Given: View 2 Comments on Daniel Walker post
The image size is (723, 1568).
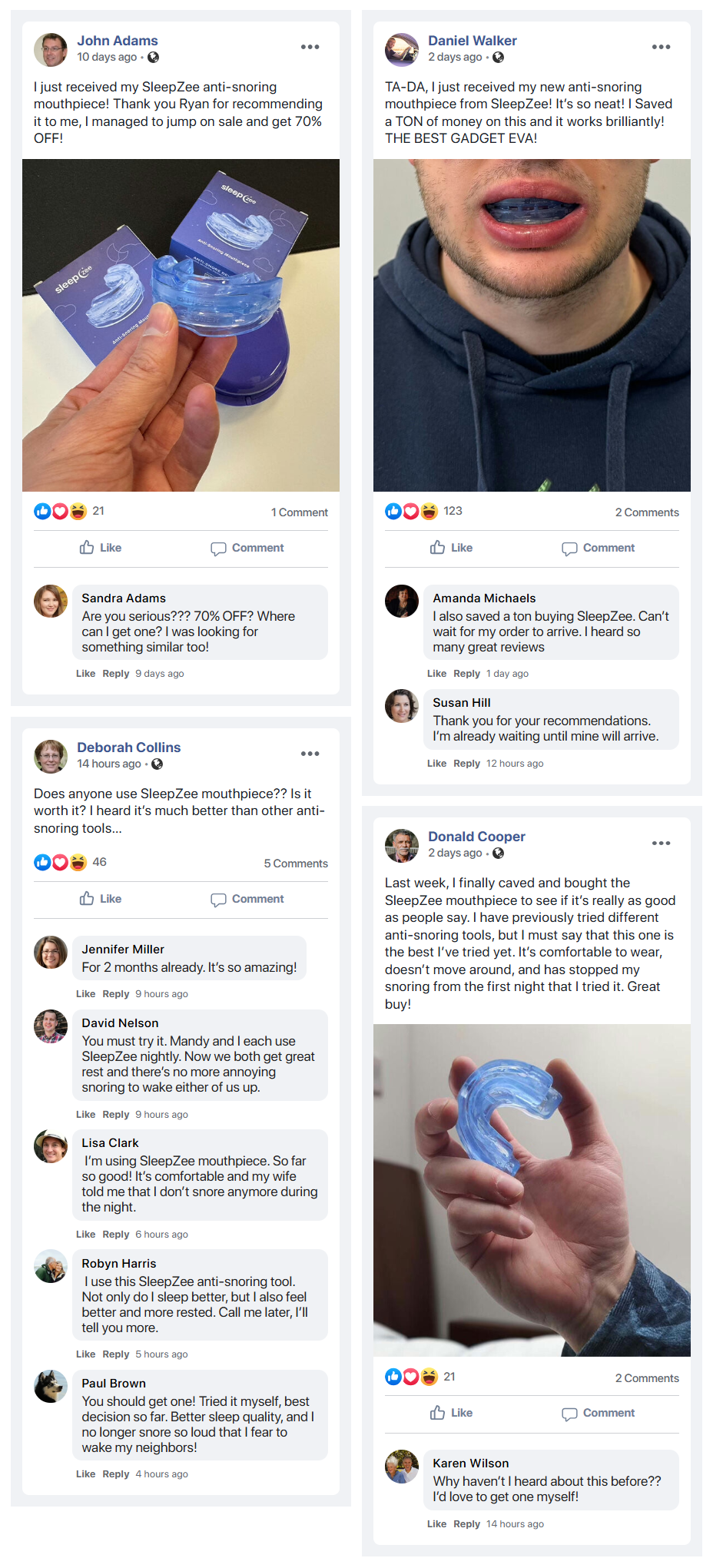Looking at the screenshot, I should (x=647, y=512).
